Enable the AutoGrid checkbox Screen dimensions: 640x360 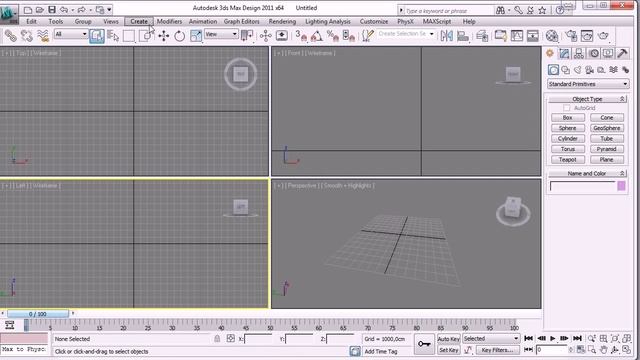(567, 108)
